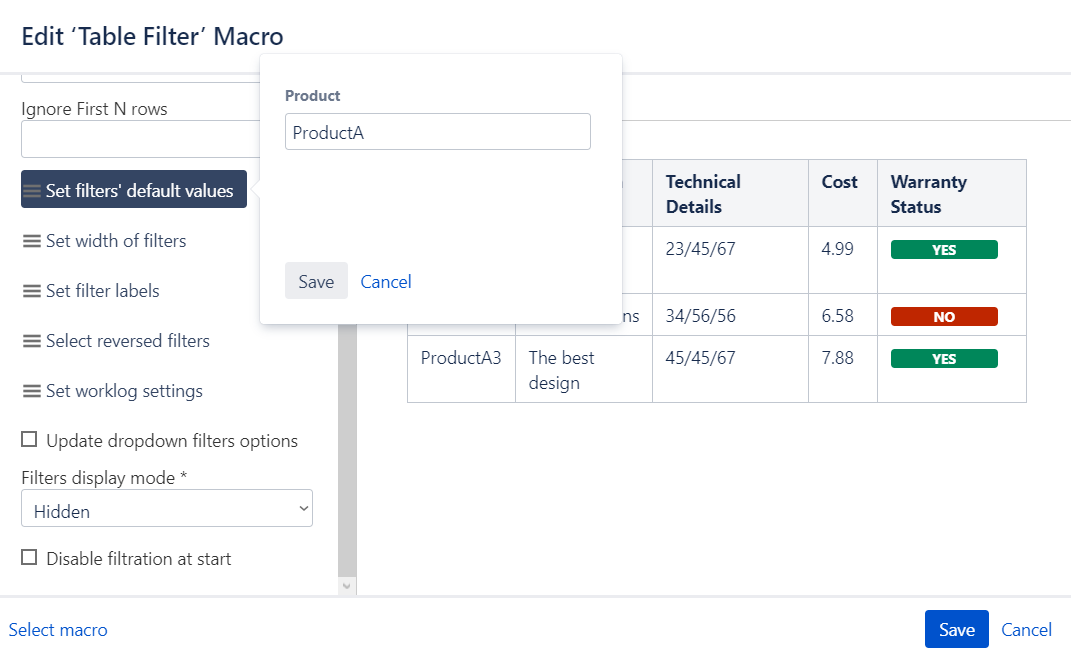
Task: Click the green YES warranty badge
Action: tap(944, 248)
